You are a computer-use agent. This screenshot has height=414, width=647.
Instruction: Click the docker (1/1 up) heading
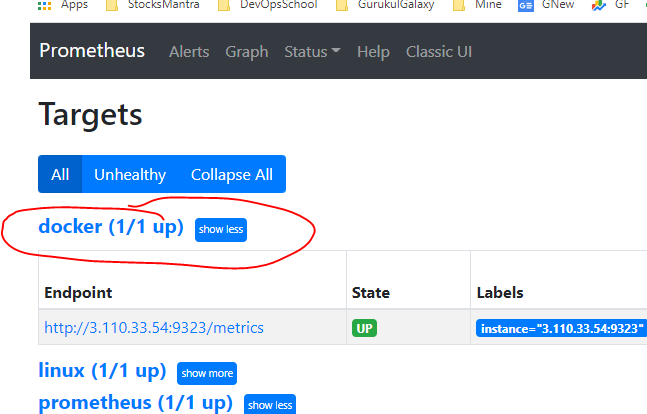[111, 227]
